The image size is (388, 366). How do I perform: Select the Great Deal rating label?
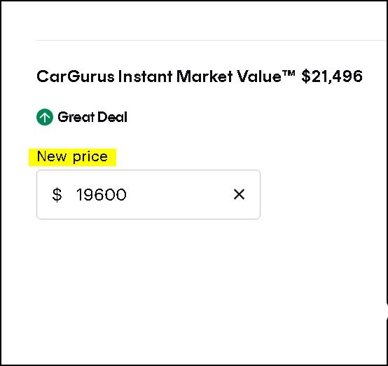pos(92,117)
